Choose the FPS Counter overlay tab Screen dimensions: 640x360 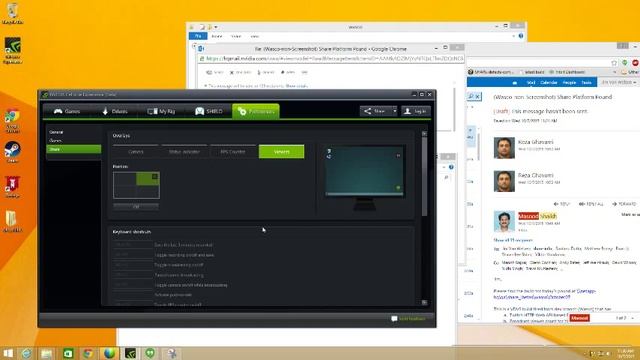[x=233, y=151]
